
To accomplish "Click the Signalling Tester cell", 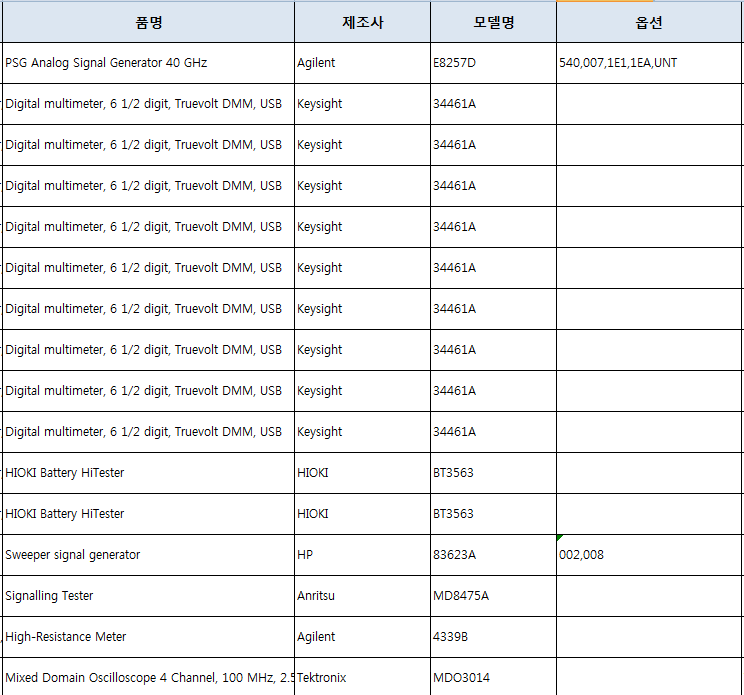I will click(x=148, y=596).
